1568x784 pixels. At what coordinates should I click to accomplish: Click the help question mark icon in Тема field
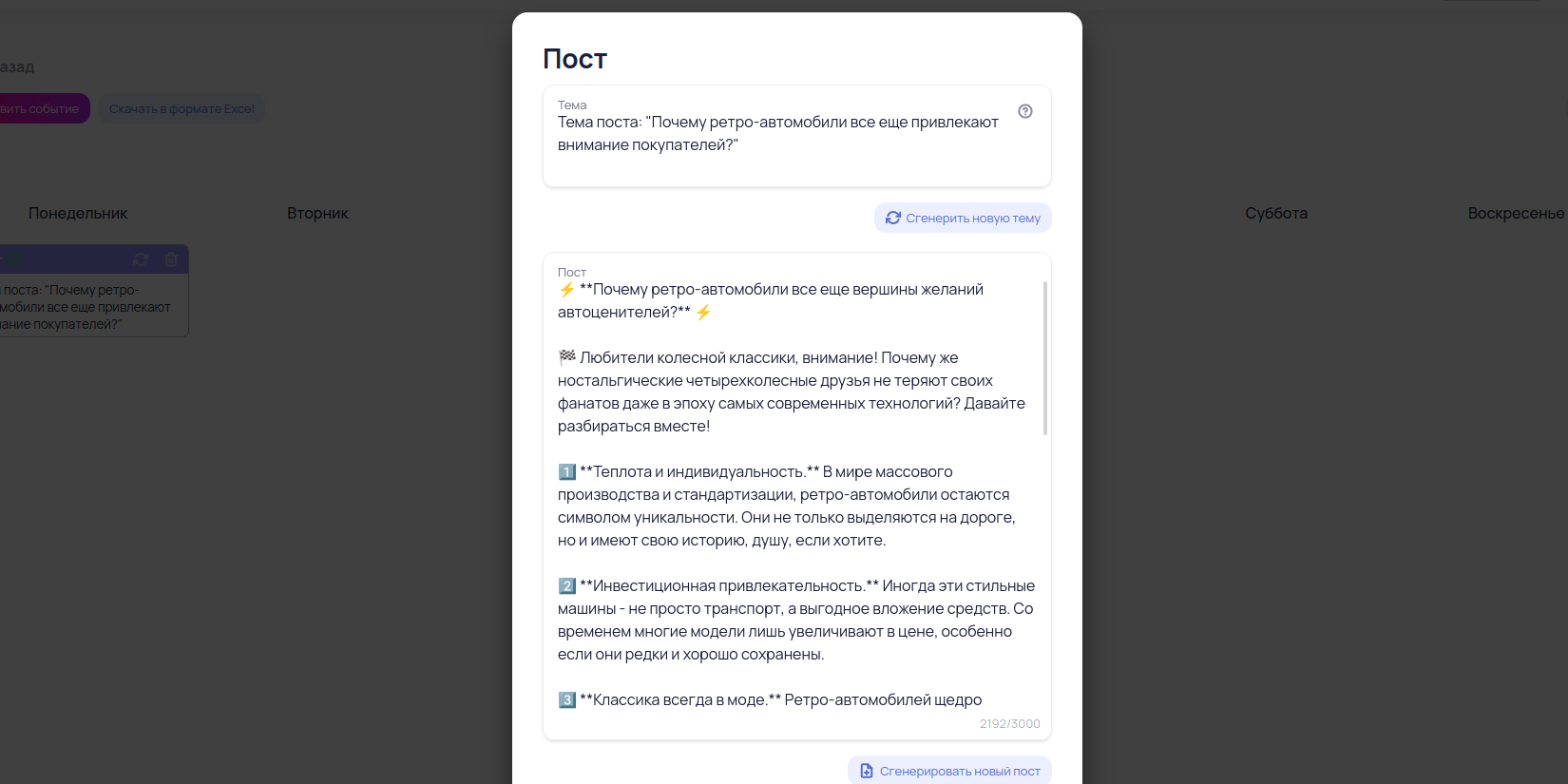(x=1024, y=111)
